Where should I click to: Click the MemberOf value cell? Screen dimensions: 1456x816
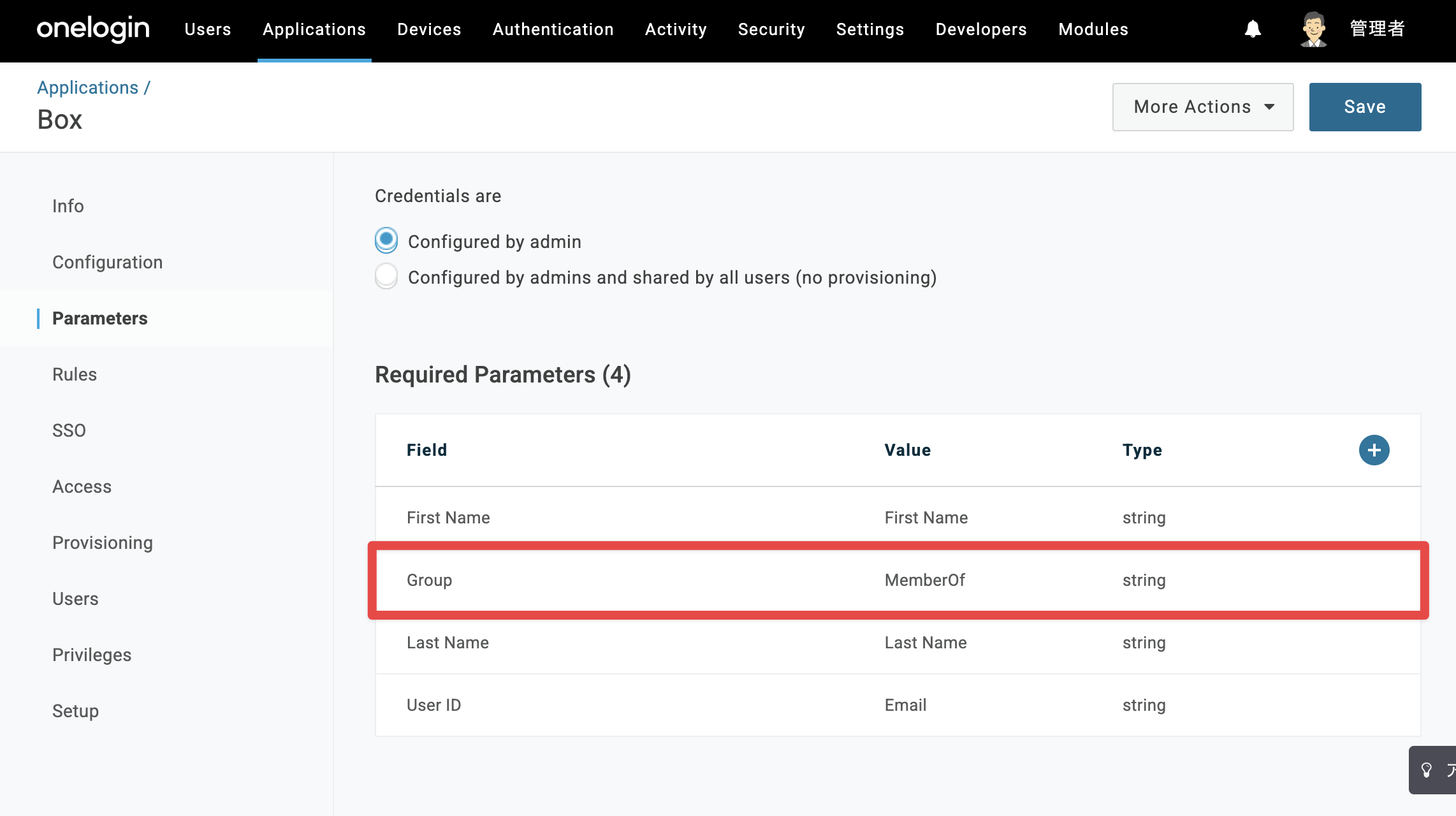click(x=925, y=580)
